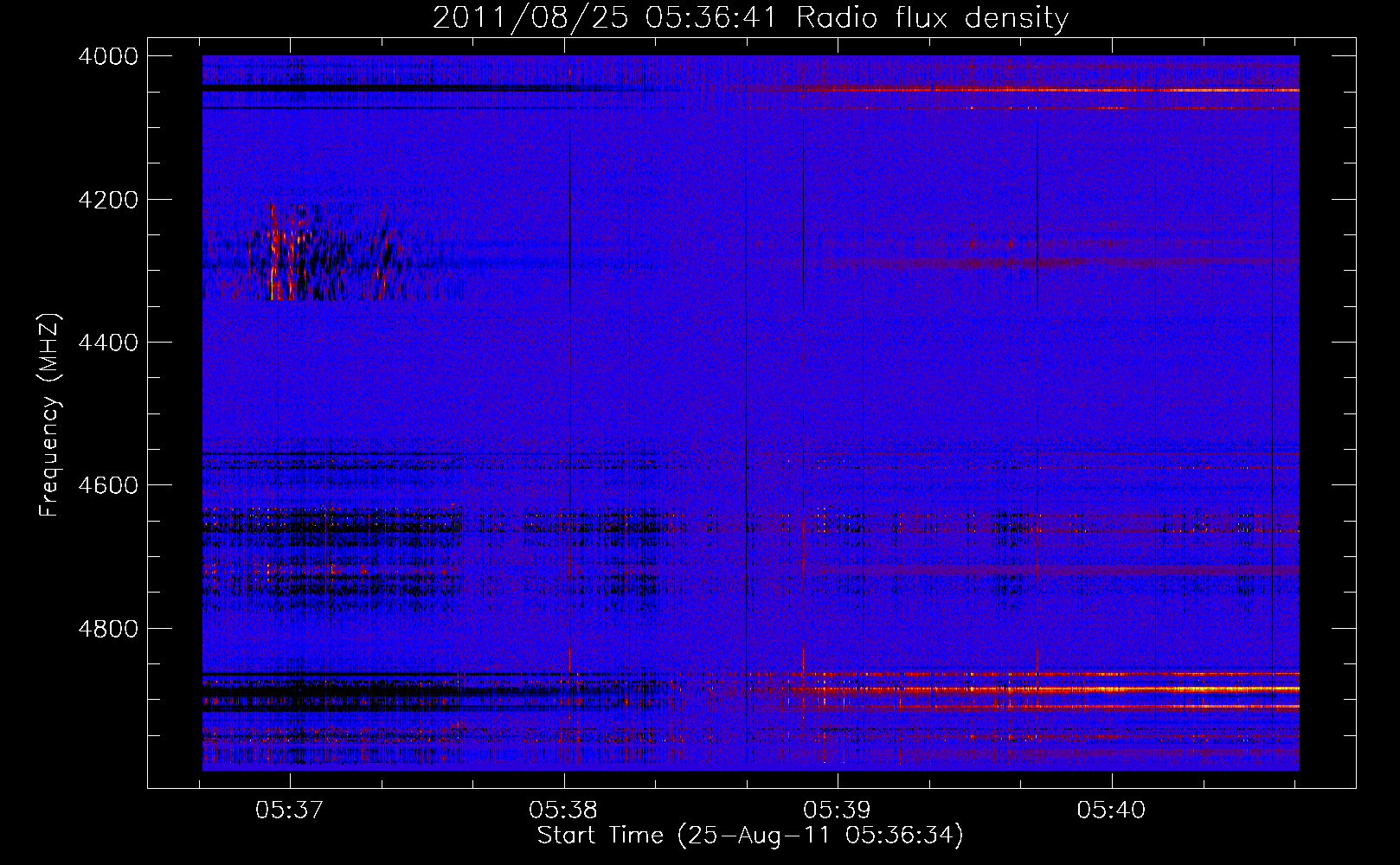Click the "Start Time" axis label
The height and width of the screenshot is (865, 1400).
pyautogui.click(x=749, y=836)
